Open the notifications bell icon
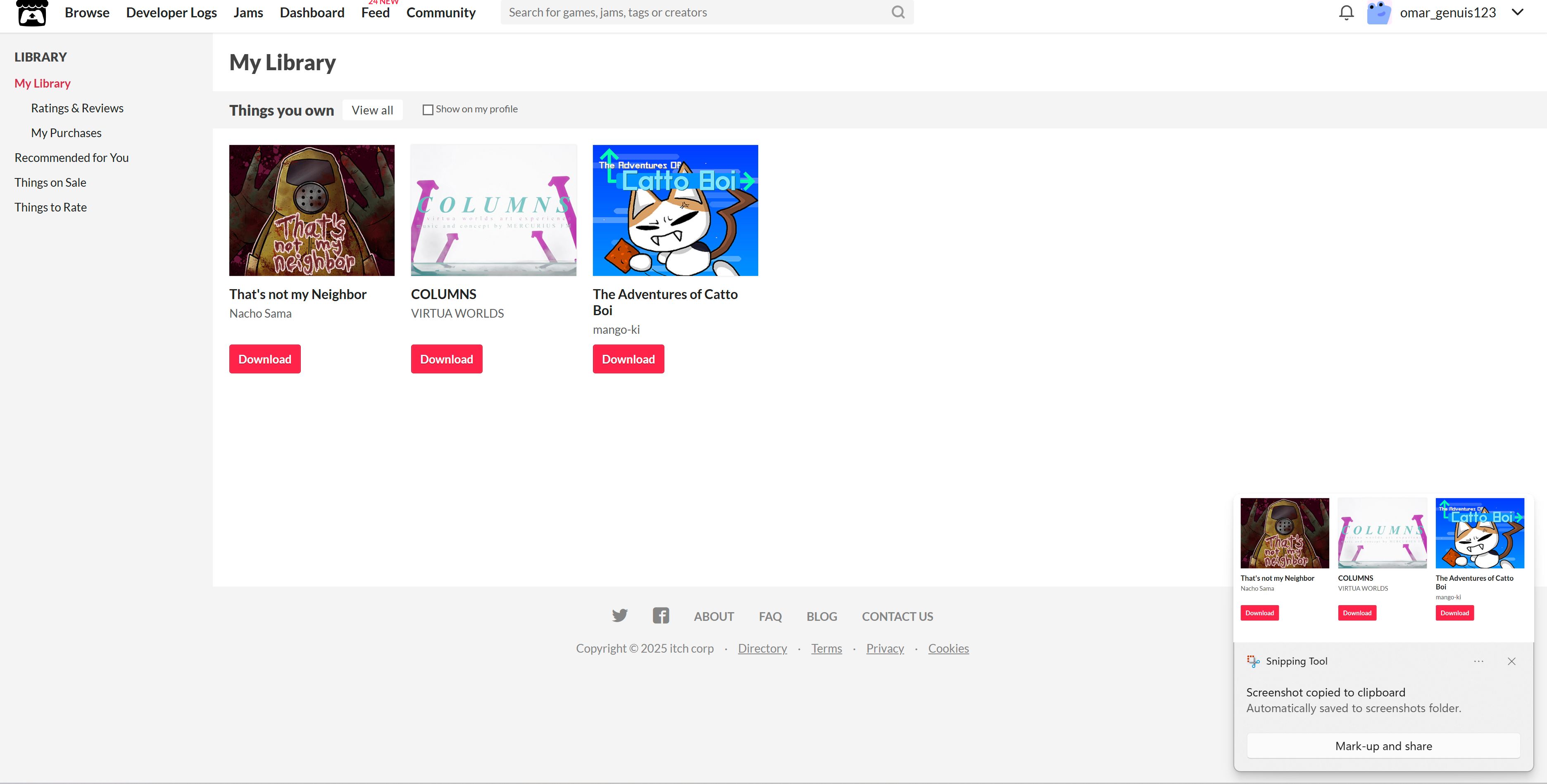 tap(1346, 13)
